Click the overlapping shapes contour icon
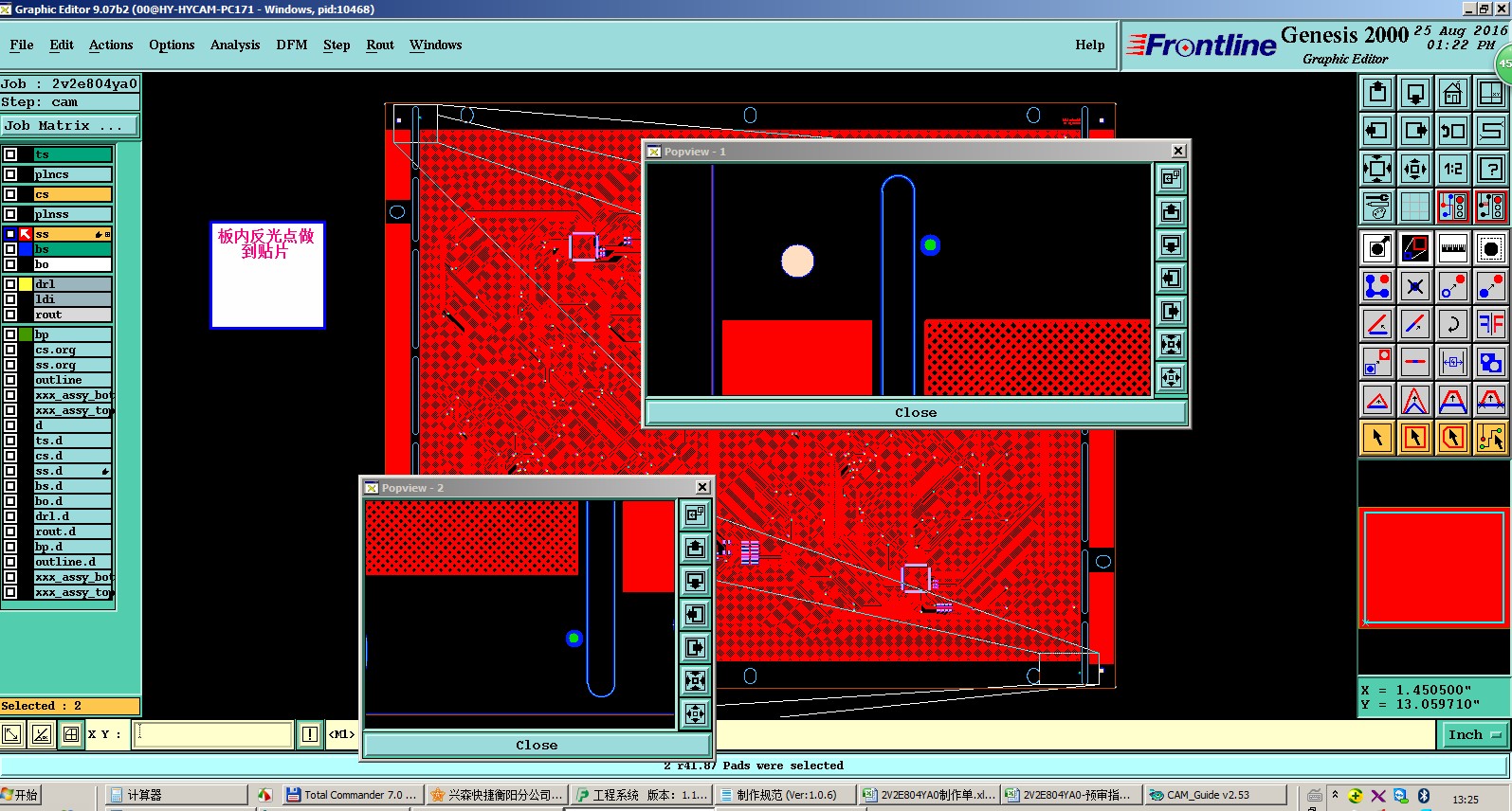 click(x=1491, y=362)
